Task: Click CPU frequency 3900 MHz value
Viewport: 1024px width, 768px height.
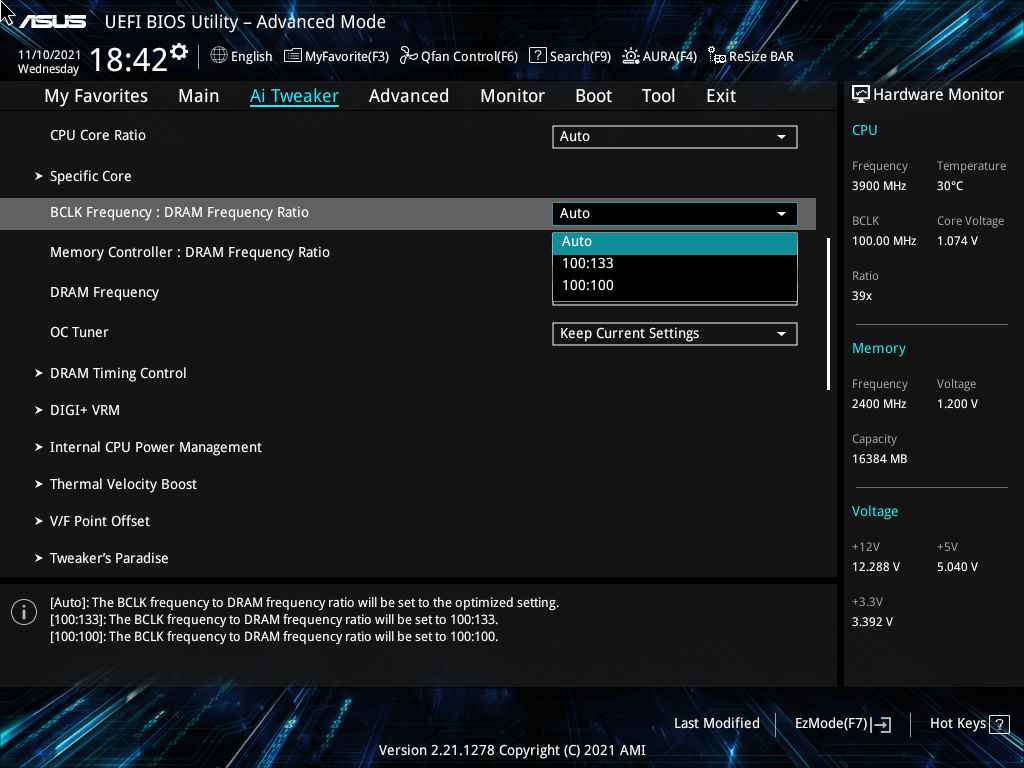Action: click(879, 186)
